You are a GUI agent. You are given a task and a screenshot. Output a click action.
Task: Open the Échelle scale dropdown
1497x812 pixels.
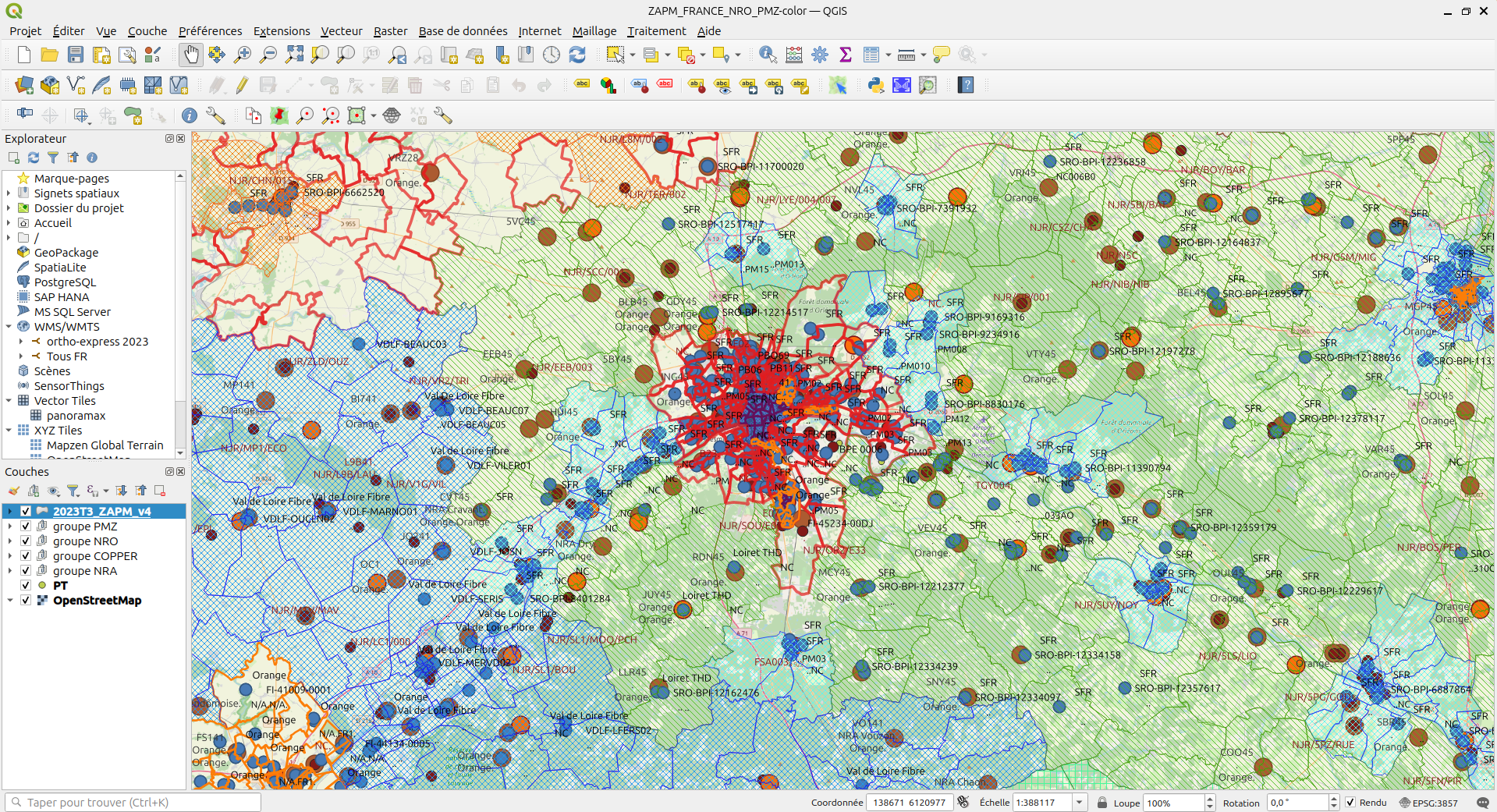1080,803
